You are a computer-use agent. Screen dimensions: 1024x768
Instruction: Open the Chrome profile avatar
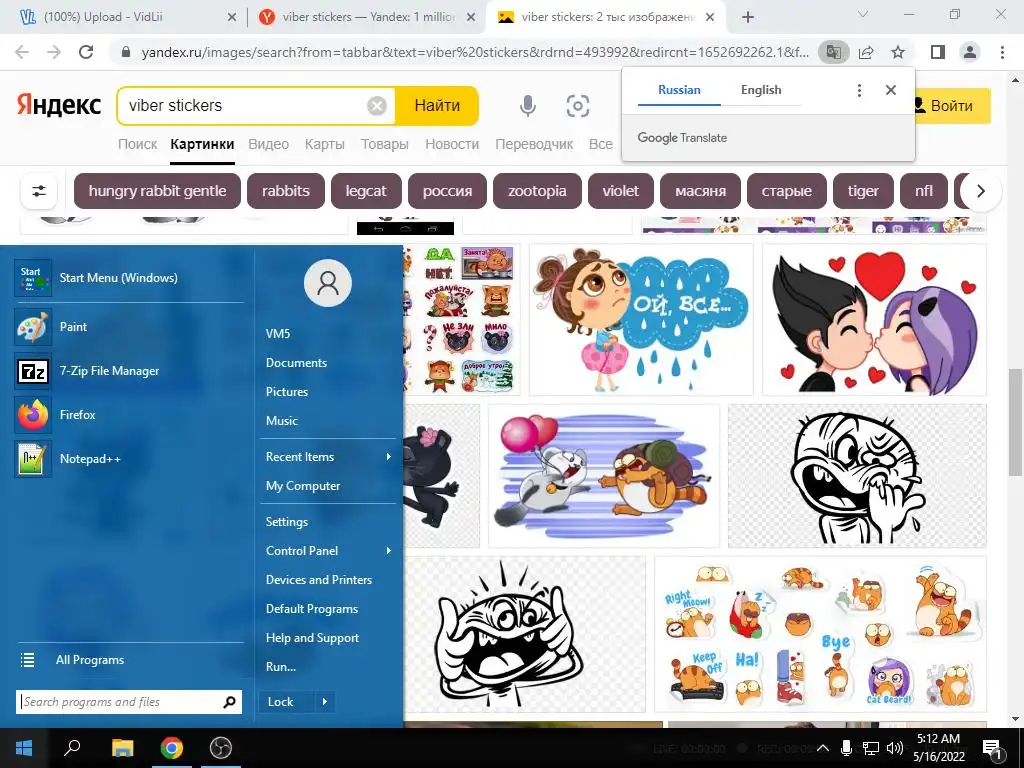[970, 52]
